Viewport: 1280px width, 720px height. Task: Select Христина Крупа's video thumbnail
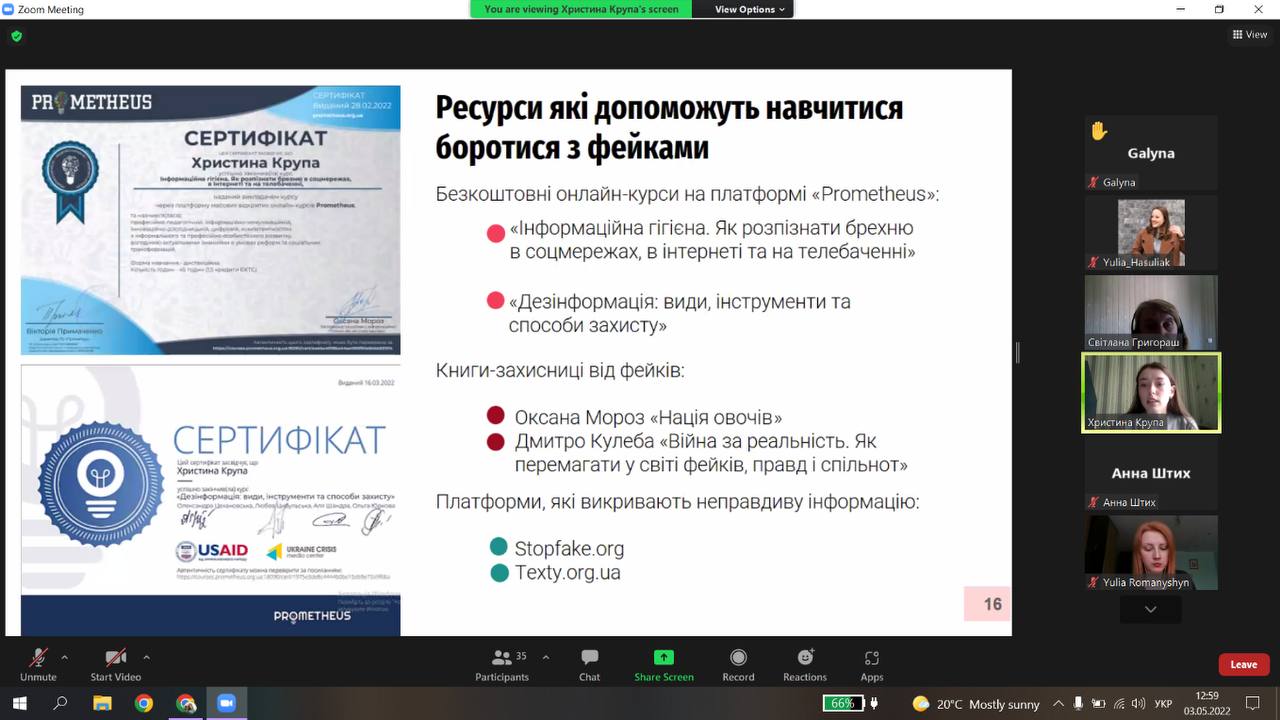[x=1151, y=392]
